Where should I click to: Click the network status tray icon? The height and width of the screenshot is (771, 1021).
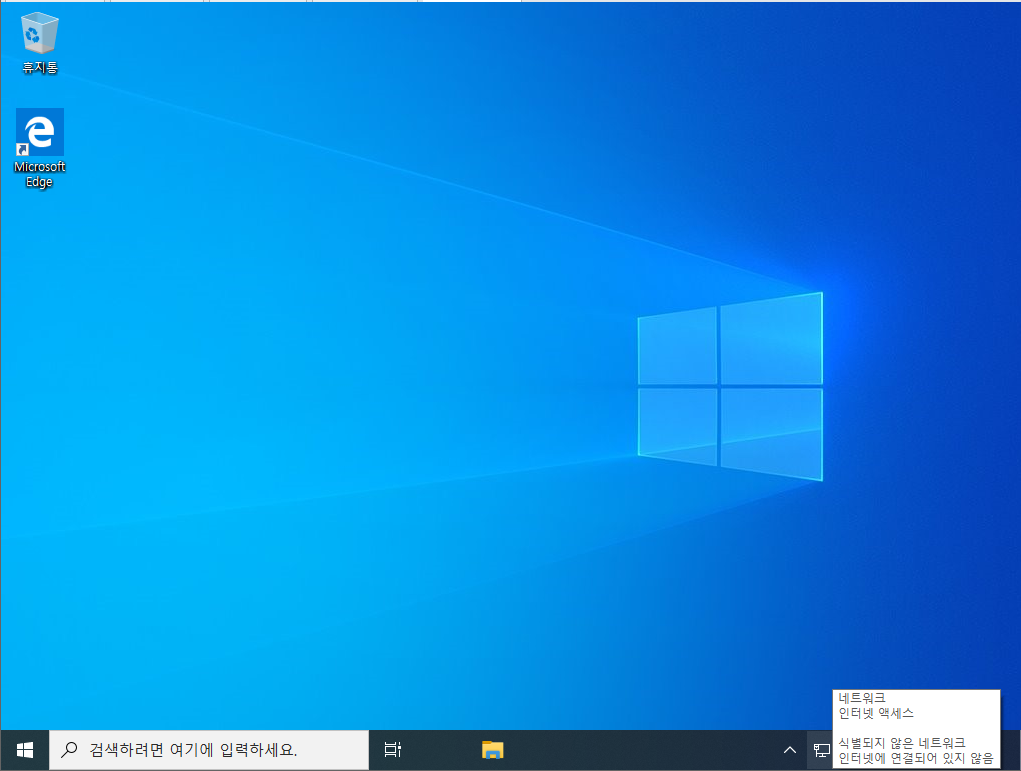(x=822, y=751)
